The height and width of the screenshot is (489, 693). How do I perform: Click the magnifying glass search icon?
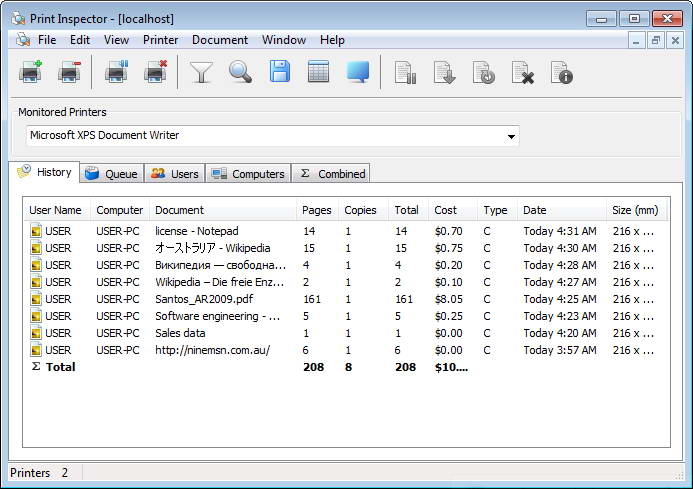click(240, 72)
